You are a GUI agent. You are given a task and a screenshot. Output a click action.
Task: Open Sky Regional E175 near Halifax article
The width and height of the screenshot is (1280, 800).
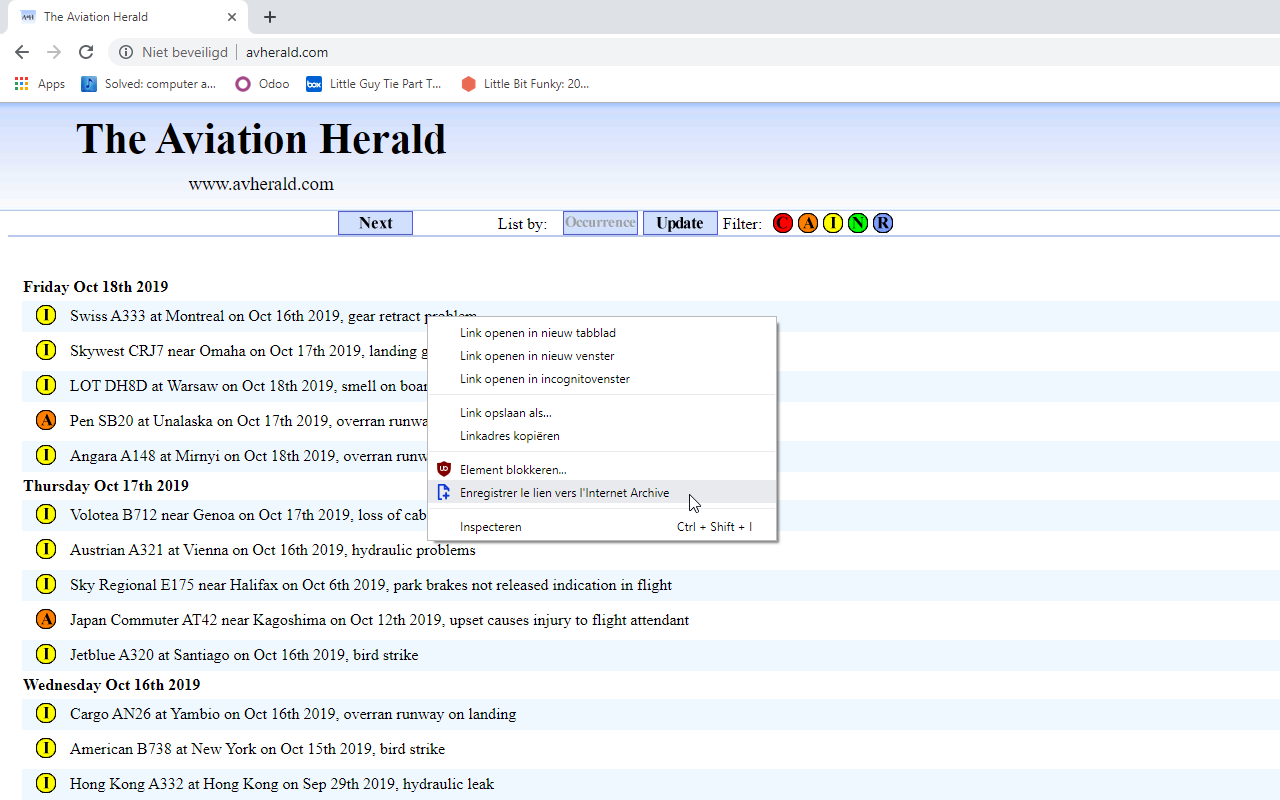pos(371,585)
